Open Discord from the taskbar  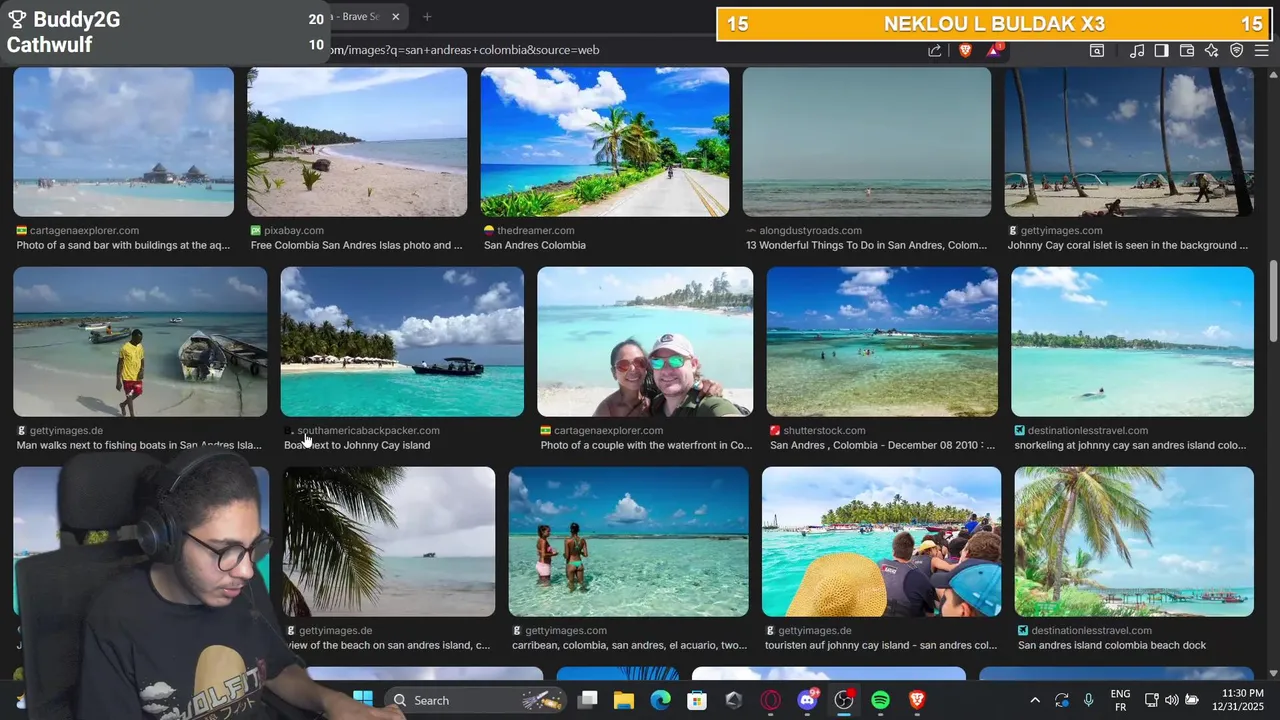pyautogui.click(x=807, y=700)
